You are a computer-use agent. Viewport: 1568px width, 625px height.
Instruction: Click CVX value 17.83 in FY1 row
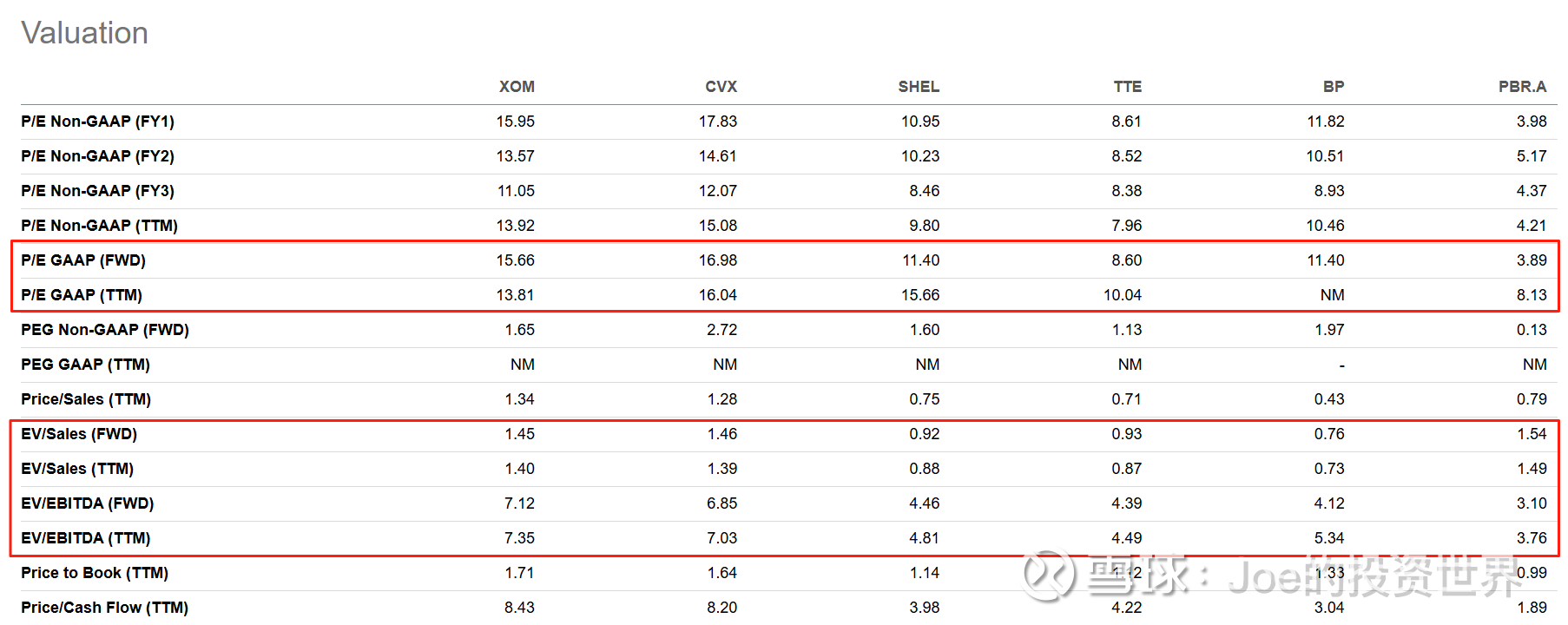coord(718,122)
